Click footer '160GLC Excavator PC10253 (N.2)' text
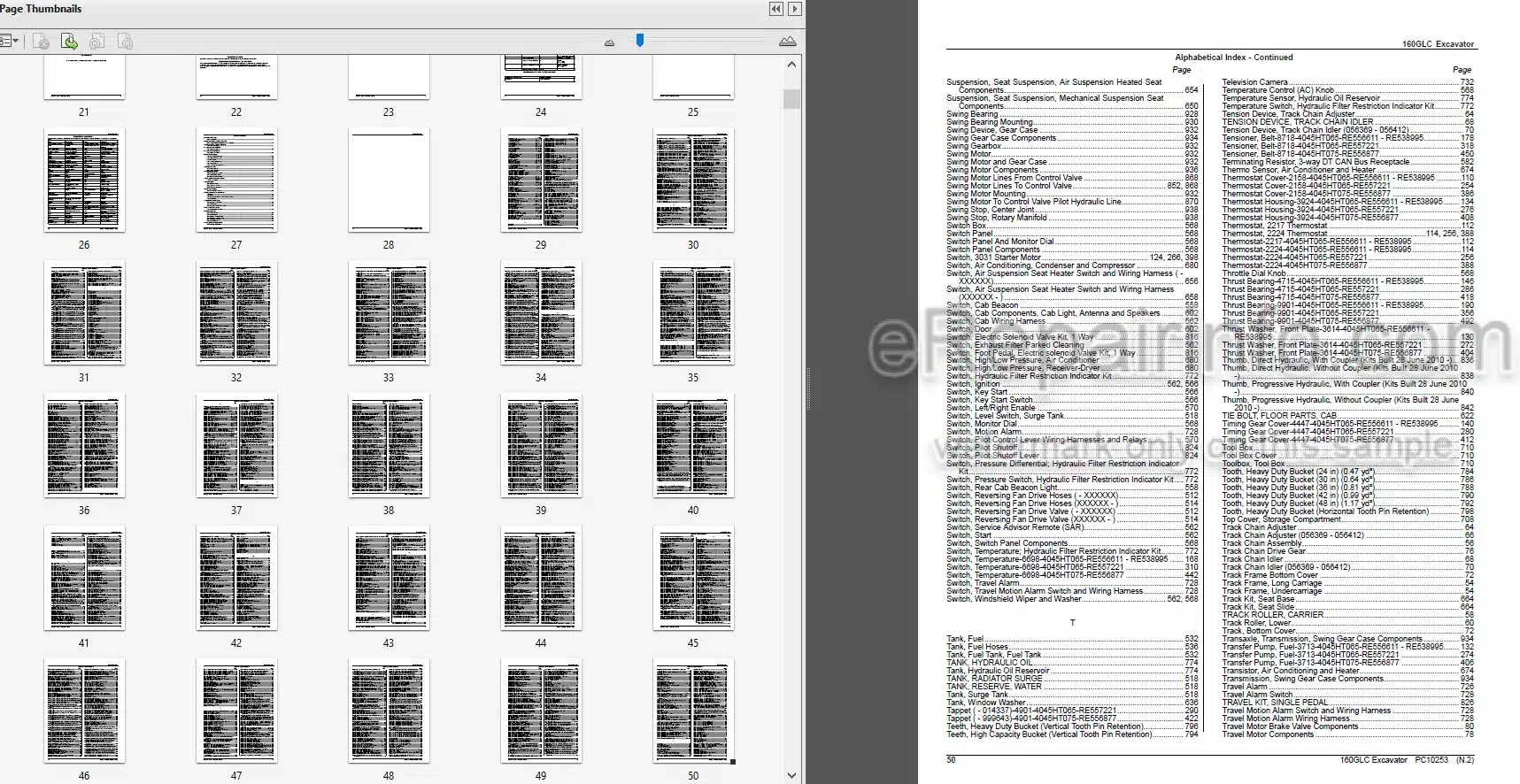This screenshot has height=784, width=1520. 1407,760
